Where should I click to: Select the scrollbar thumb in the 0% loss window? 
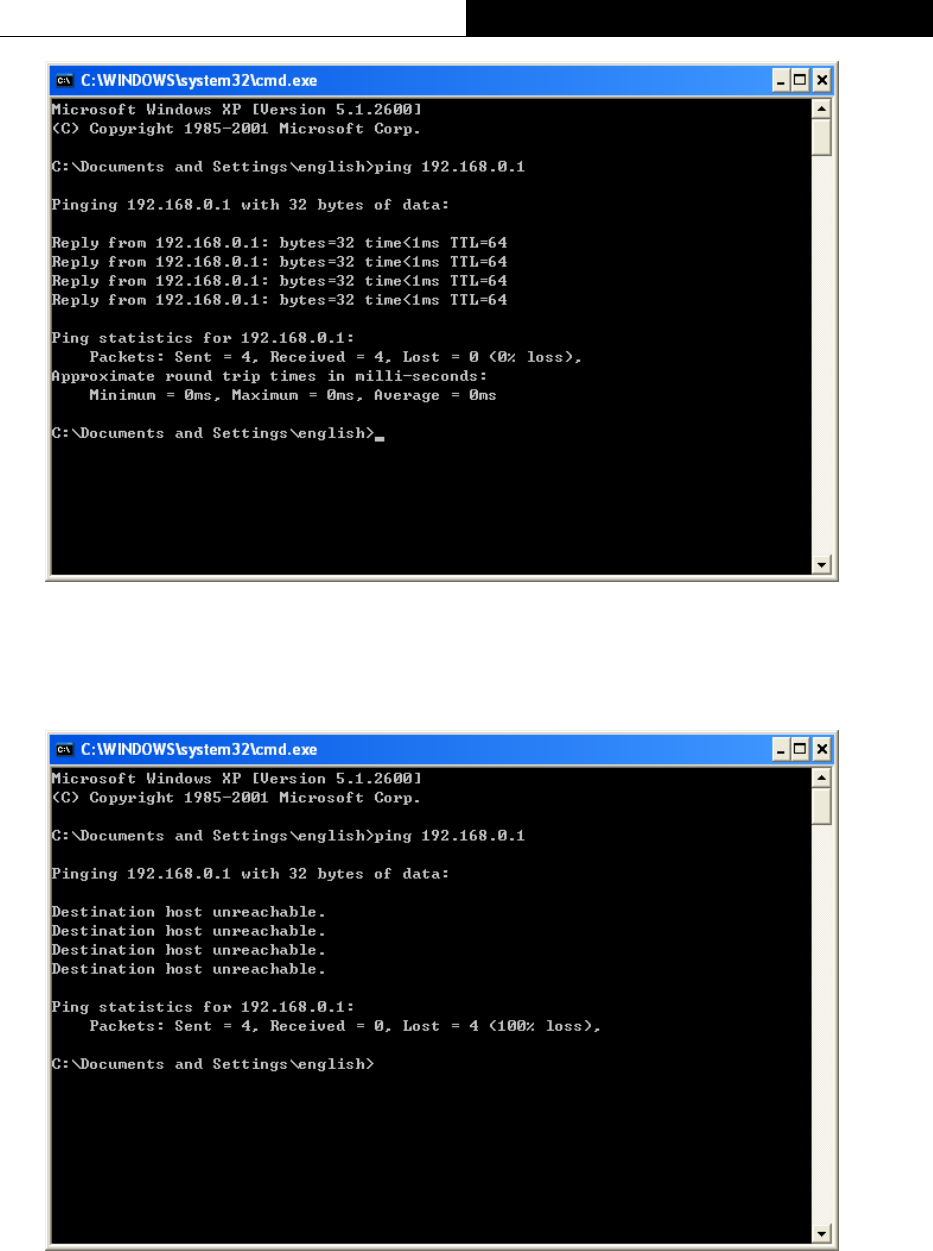pyautogui.click(x=822, y=136)
